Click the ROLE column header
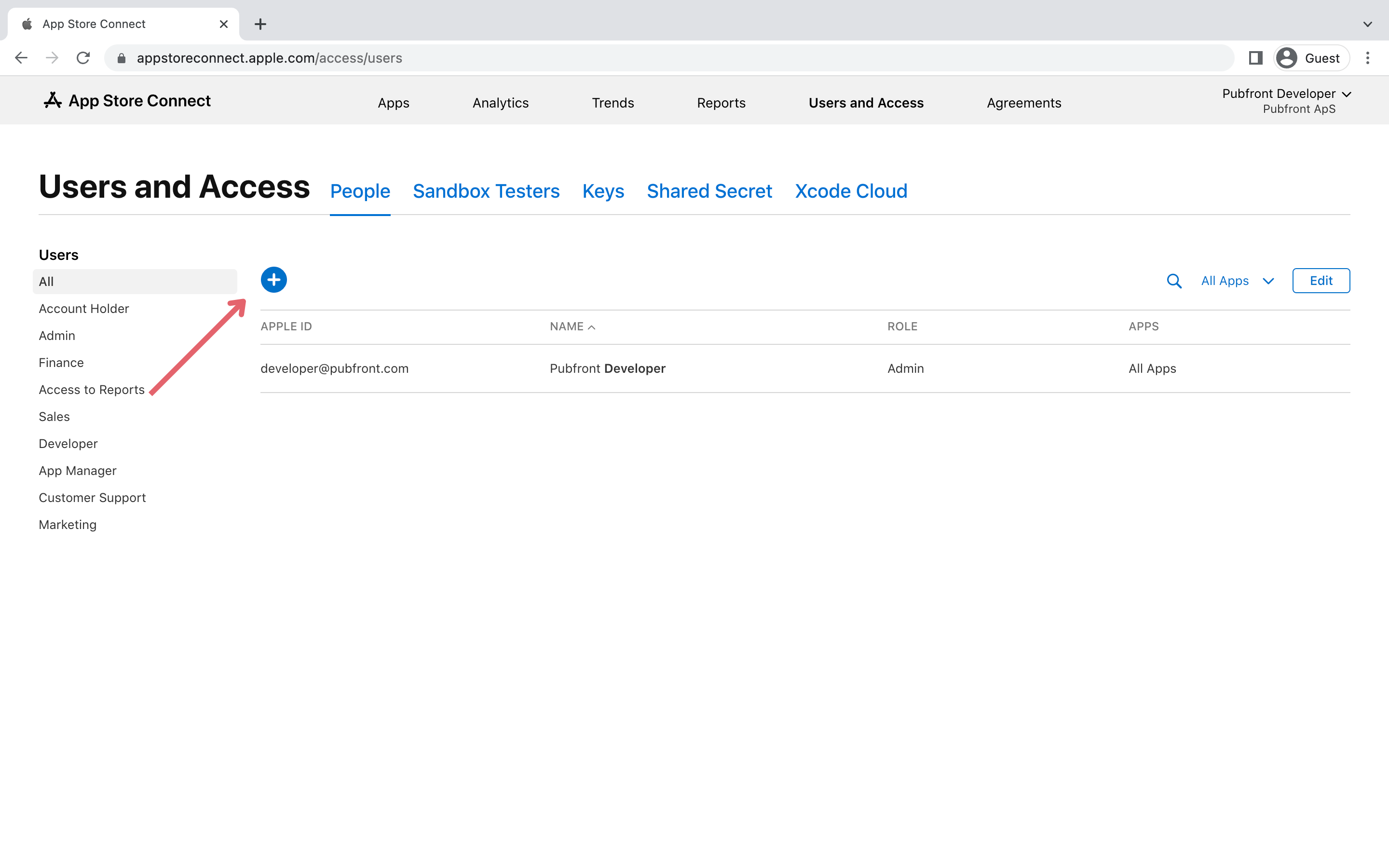The width and height of the screenshot is (1389, 868). tap(902, 326)
